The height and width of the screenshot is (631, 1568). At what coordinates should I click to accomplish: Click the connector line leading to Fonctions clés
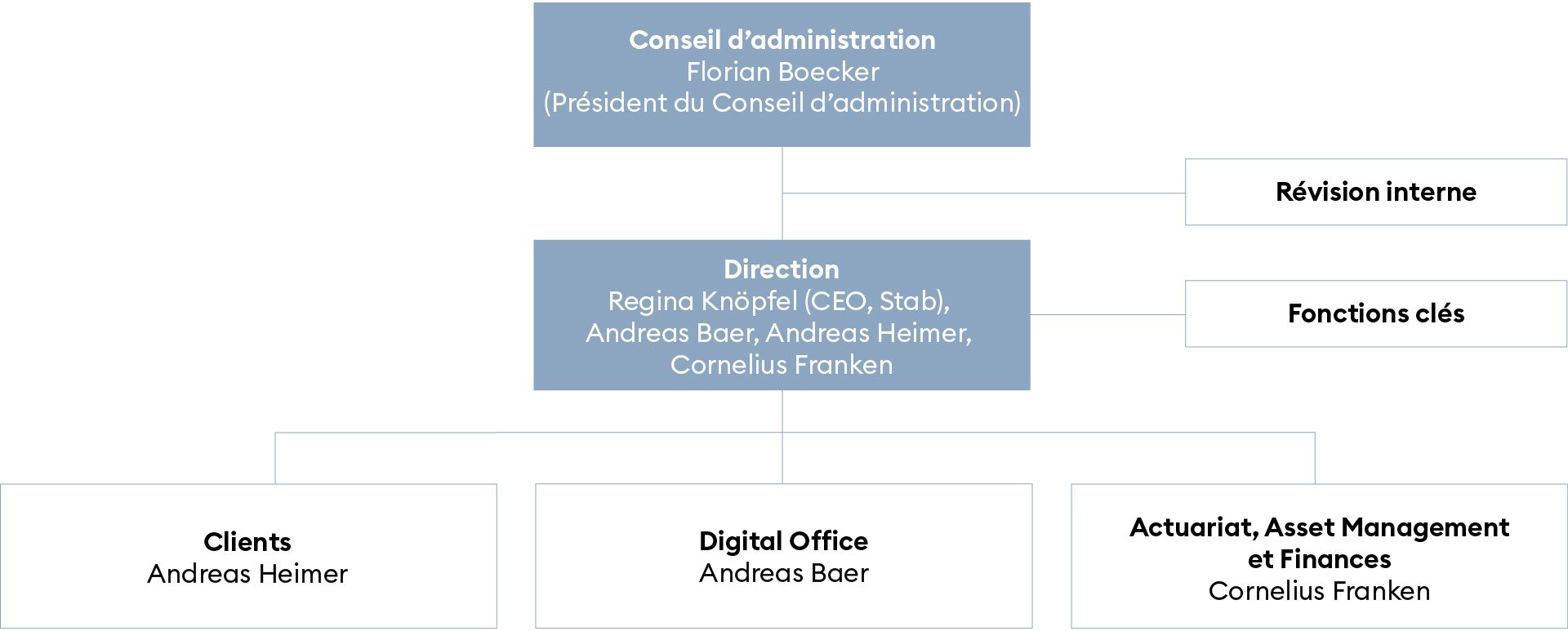tap(1107, 314)
